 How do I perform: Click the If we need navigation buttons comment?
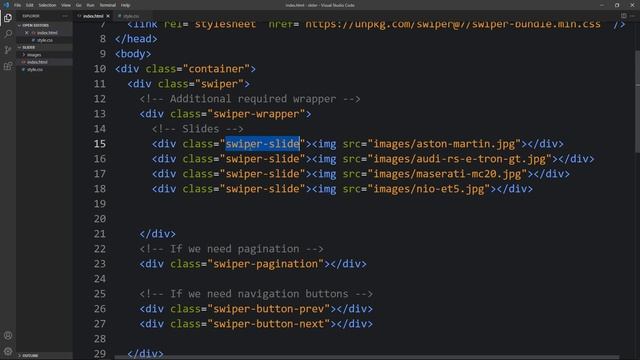[256, 293]
